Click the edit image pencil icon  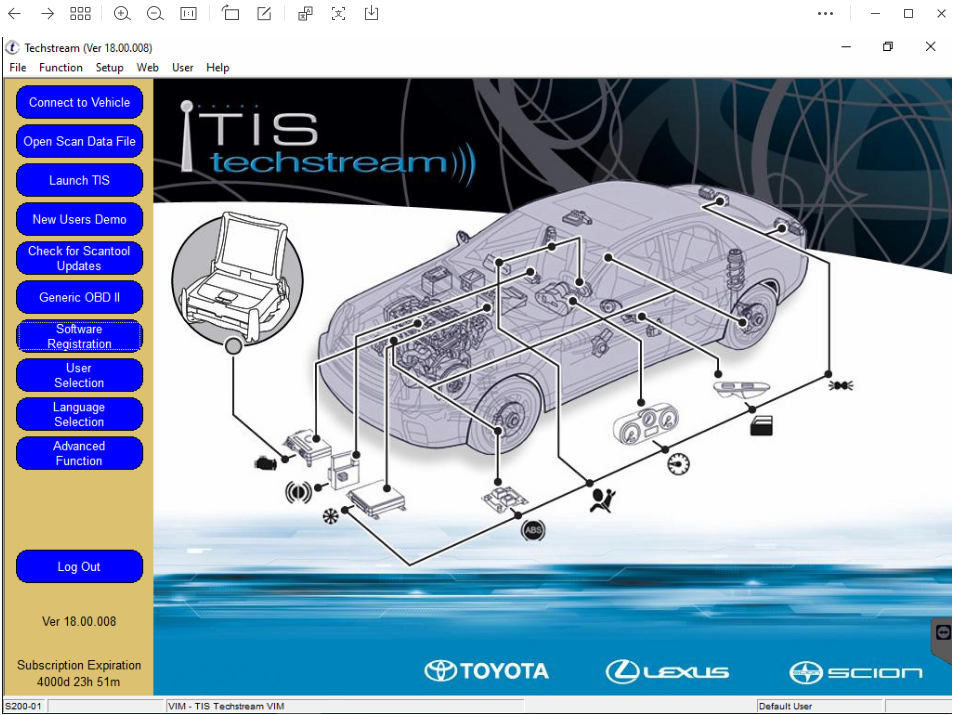(x=264, y=13)
